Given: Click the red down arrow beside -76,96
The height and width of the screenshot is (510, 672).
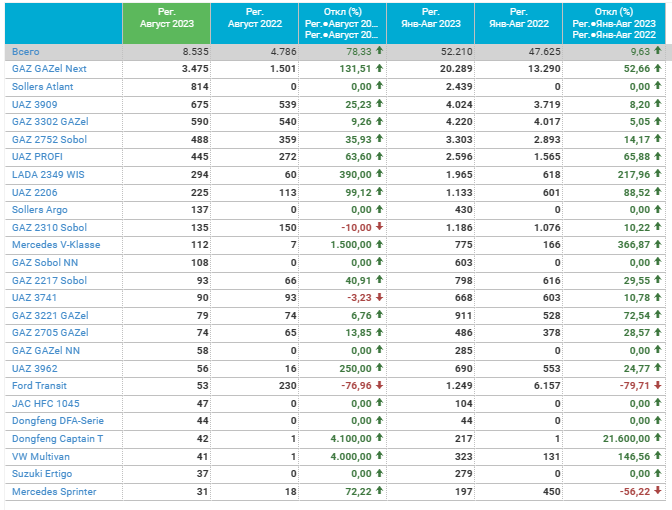Looking at the screenshot, I should pos(379,385).
